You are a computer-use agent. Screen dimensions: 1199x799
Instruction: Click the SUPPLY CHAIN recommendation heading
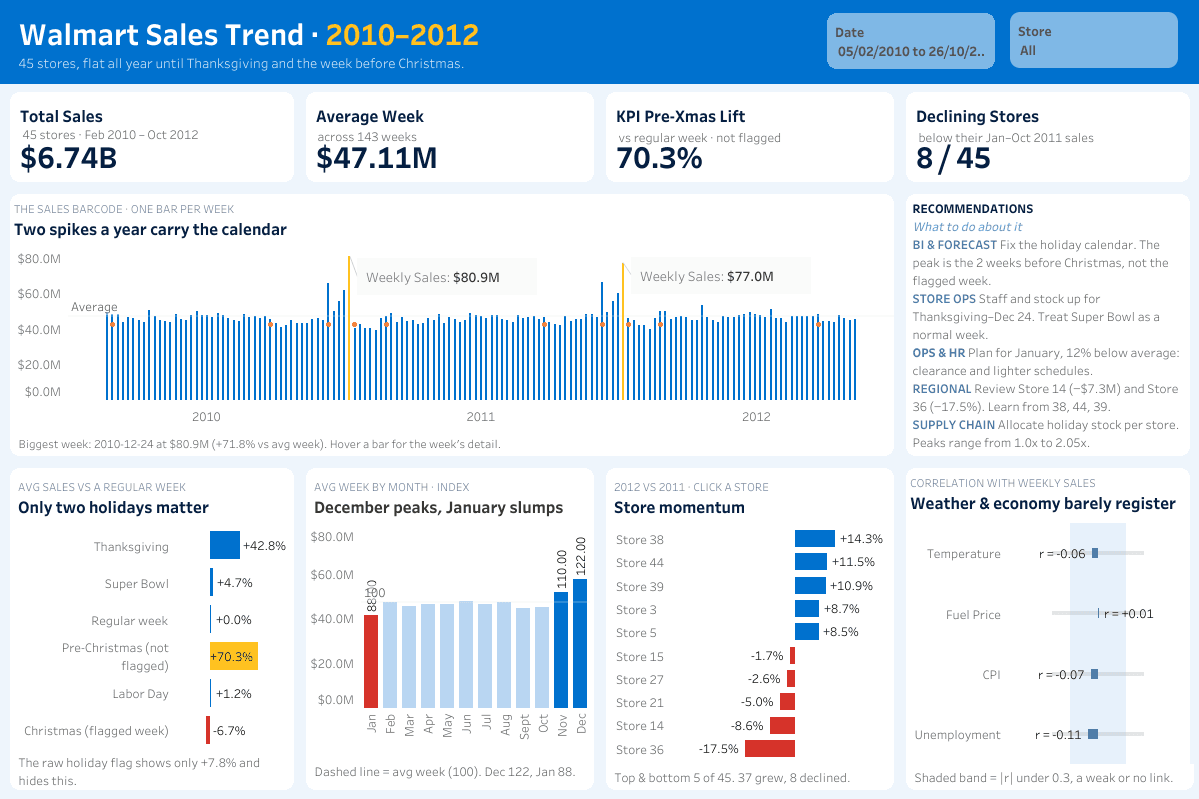(954, 424)
